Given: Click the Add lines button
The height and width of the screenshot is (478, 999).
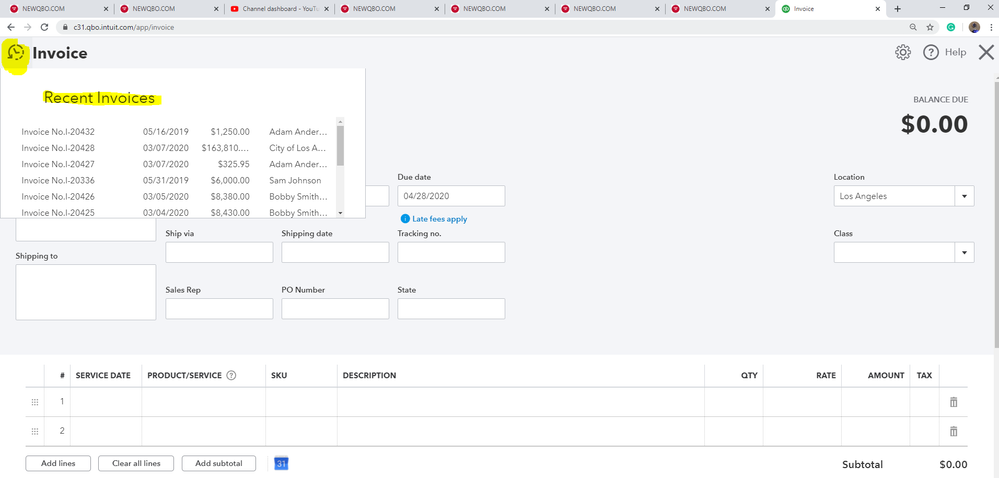Looking at the screenshot, I should click(58, 464).
